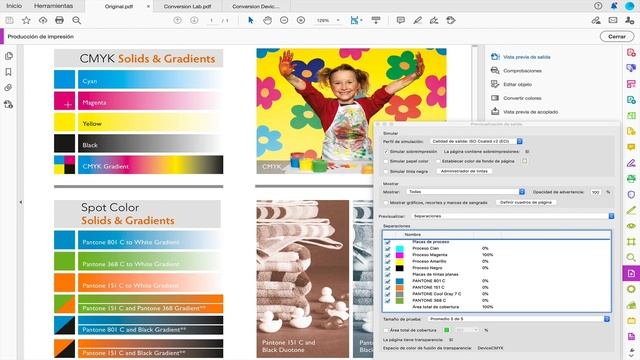Click the page number input field

(211, 20)
